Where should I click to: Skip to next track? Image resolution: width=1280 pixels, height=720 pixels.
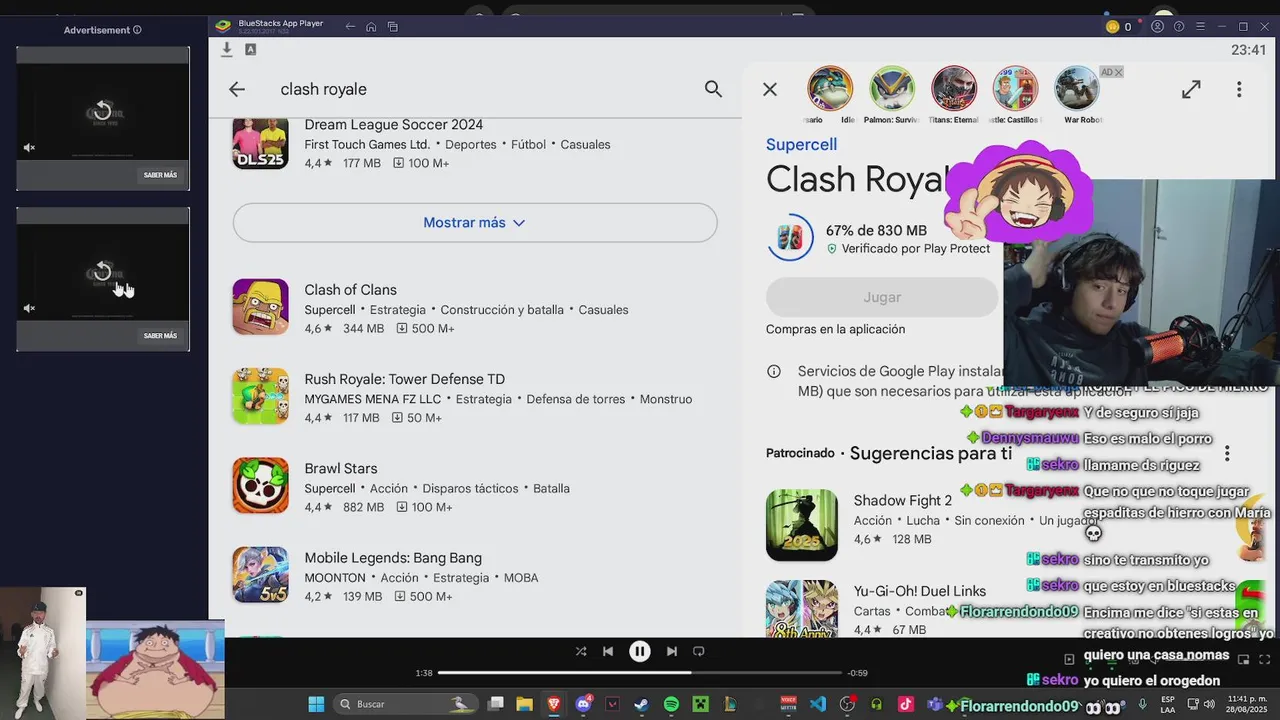(672, 651)
